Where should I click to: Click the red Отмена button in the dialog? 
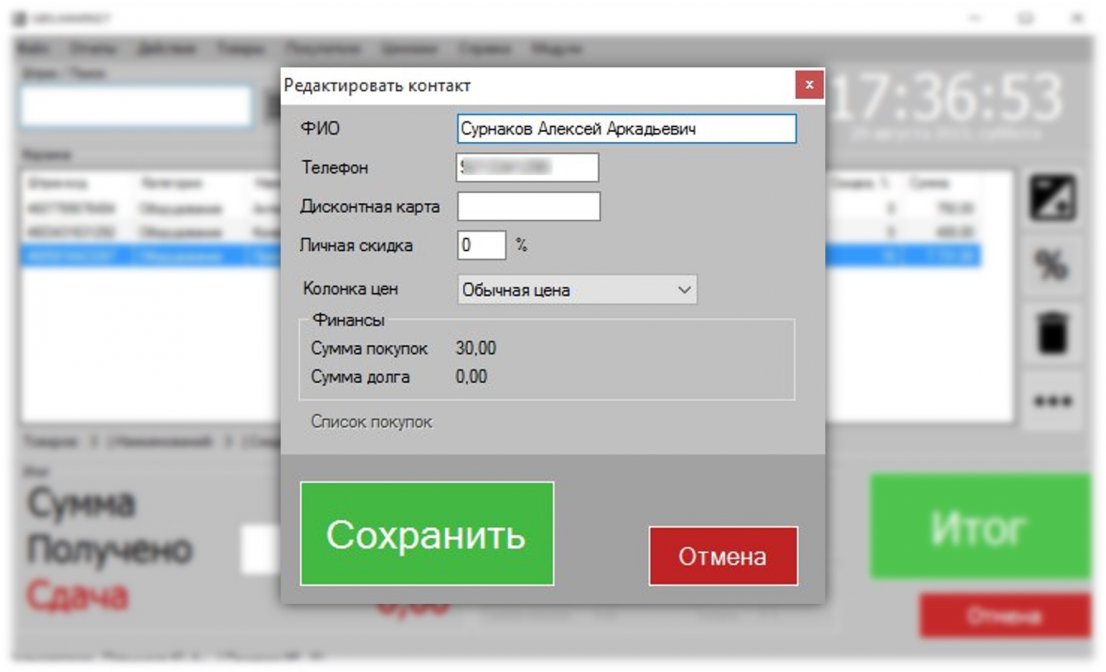(723, 556)
